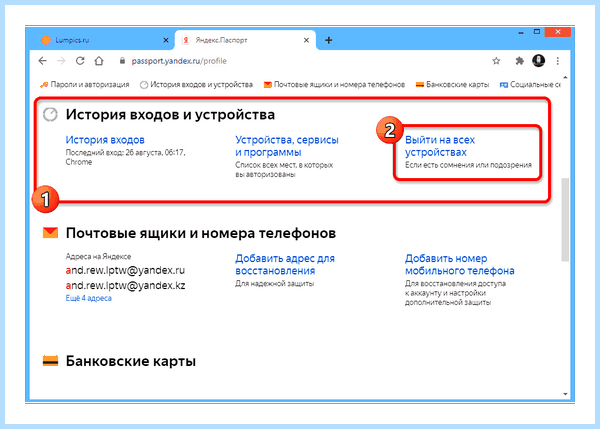
Task: Minimize the browser window
Action: 521,33
